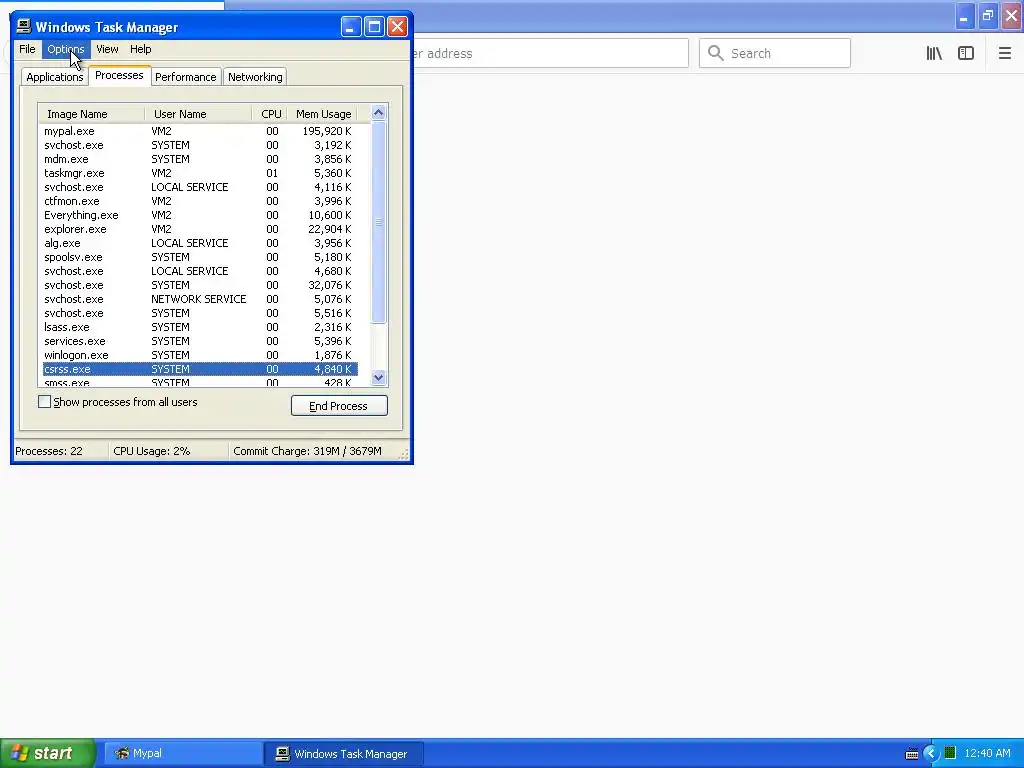Restore down the Mypal browser window
1024x768 pixels.
988,16
